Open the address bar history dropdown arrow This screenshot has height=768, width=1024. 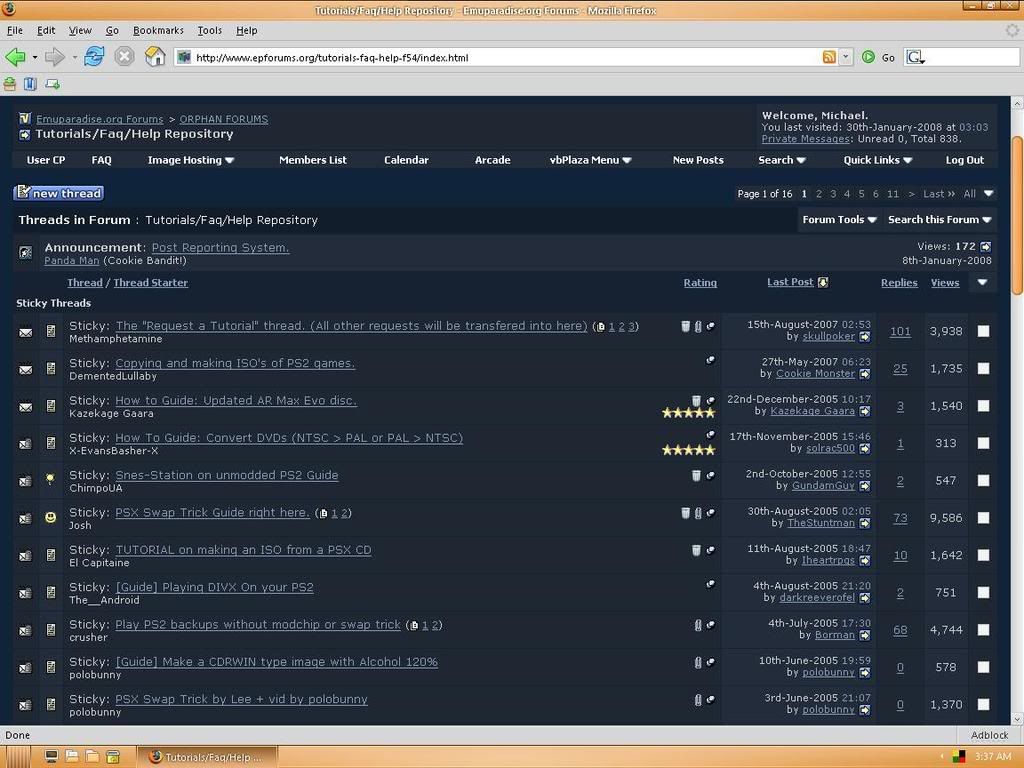coord(846,57)
